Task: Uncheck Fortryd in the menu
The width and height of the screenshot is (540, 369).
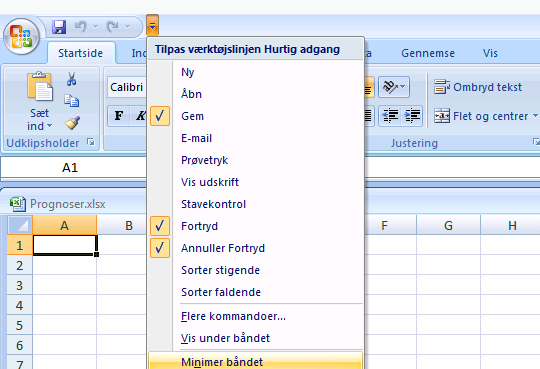Action: [256, 226]
